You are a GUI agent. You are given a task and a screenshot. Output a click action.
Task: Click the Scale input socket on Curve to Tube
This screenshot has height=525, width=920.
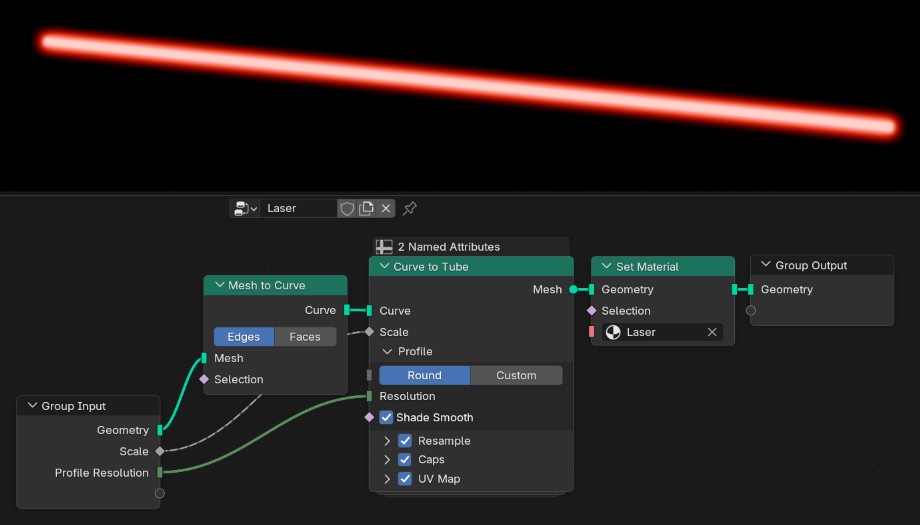(369, 332)
